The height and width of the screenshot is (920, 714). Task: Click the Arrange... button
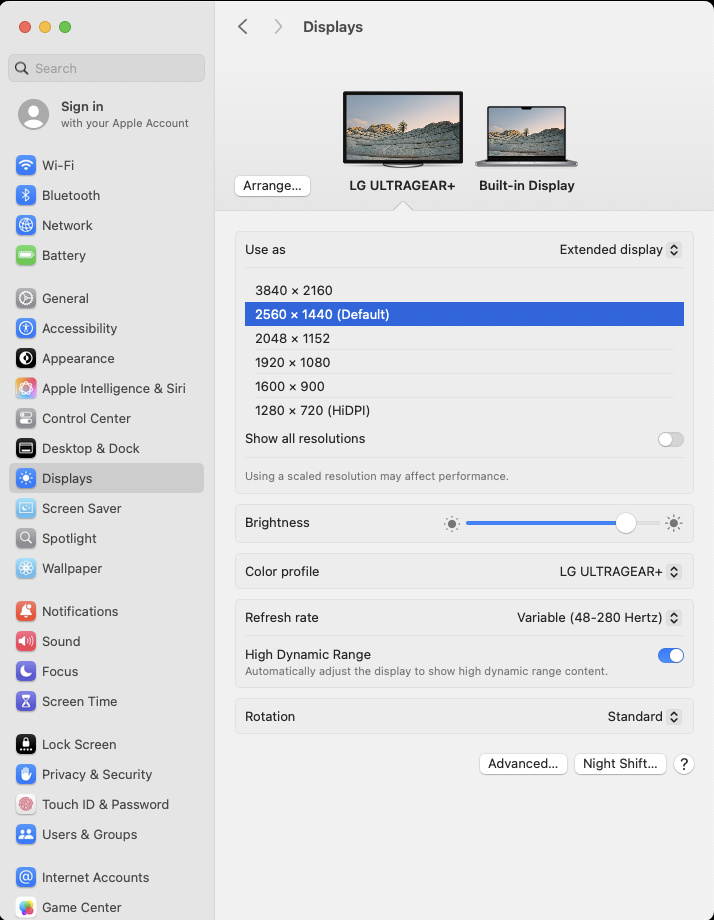pos(272,186)
